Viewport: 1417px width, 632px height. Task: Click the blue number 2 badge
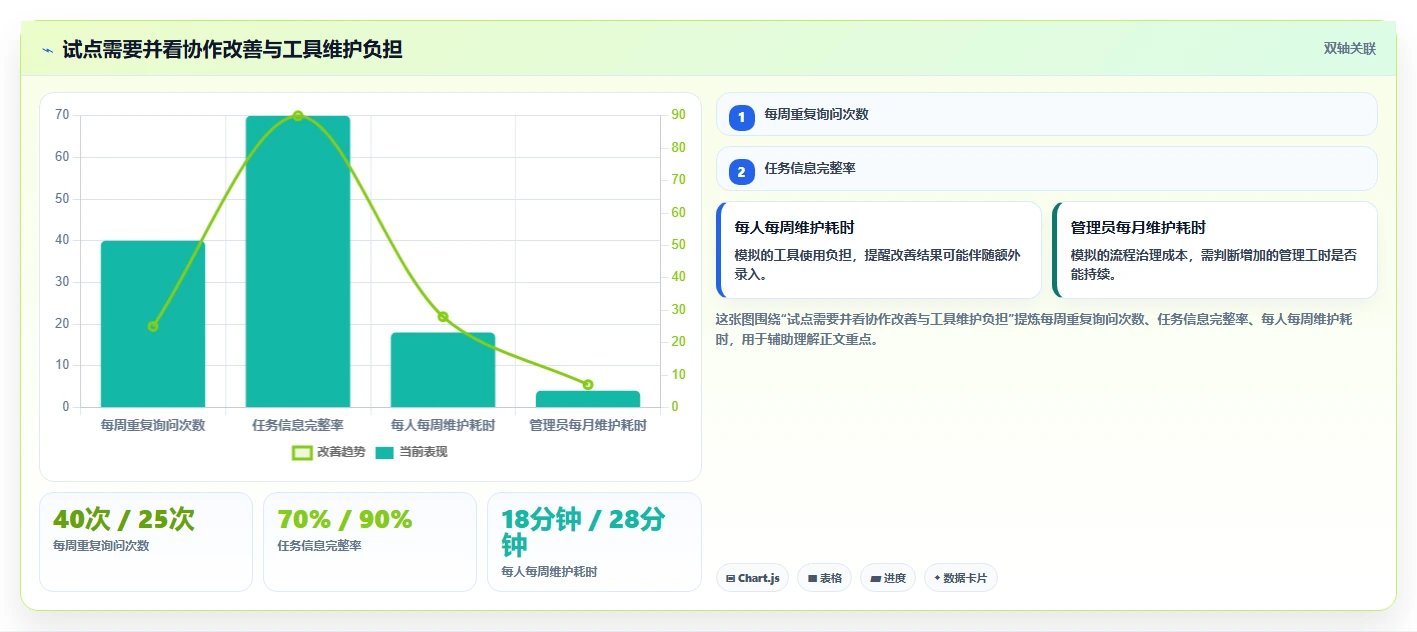point(742,172)
